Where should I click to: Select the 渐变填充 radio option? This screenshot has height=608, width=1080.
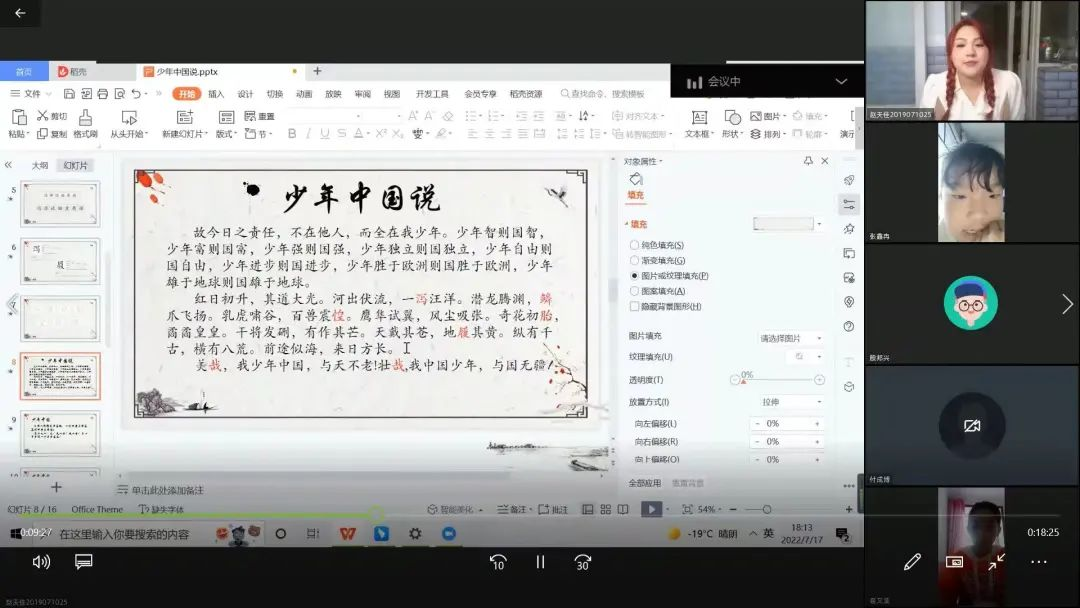tap(634, 260)
